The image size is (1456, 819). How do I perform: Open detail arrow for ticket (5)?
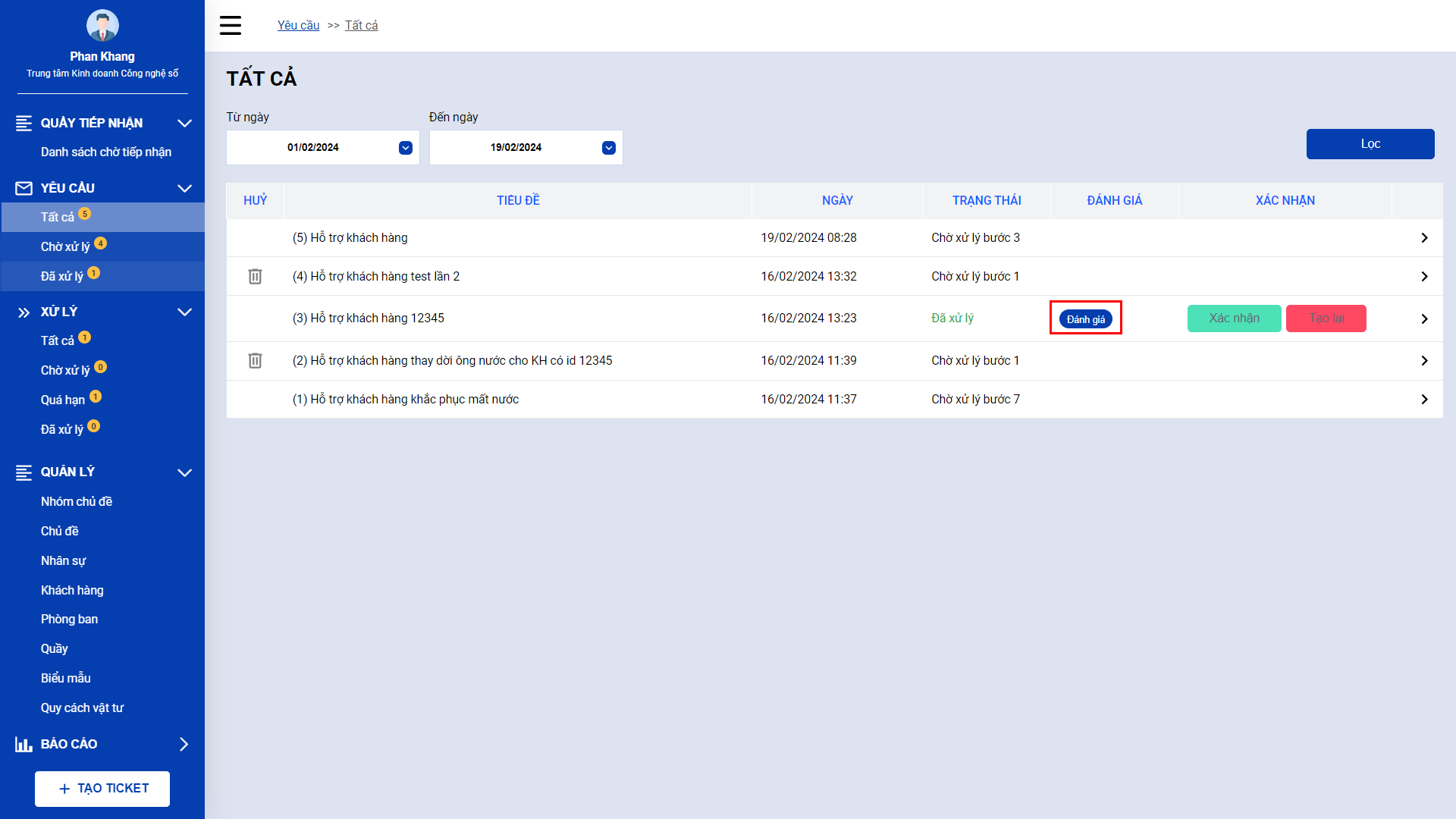point(1424,238)
